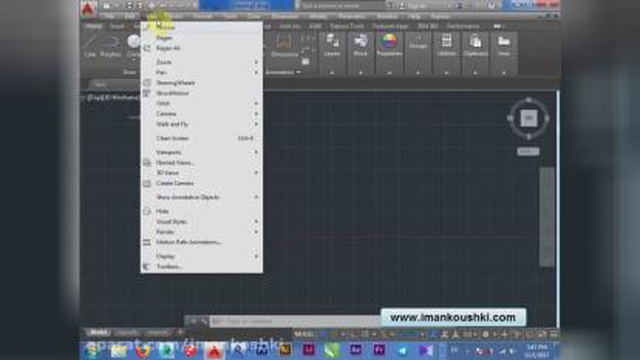The height and width of the screenshot is (360, 640).
Task: Open Named Views dialog
Action: click(x=202, y=162)
